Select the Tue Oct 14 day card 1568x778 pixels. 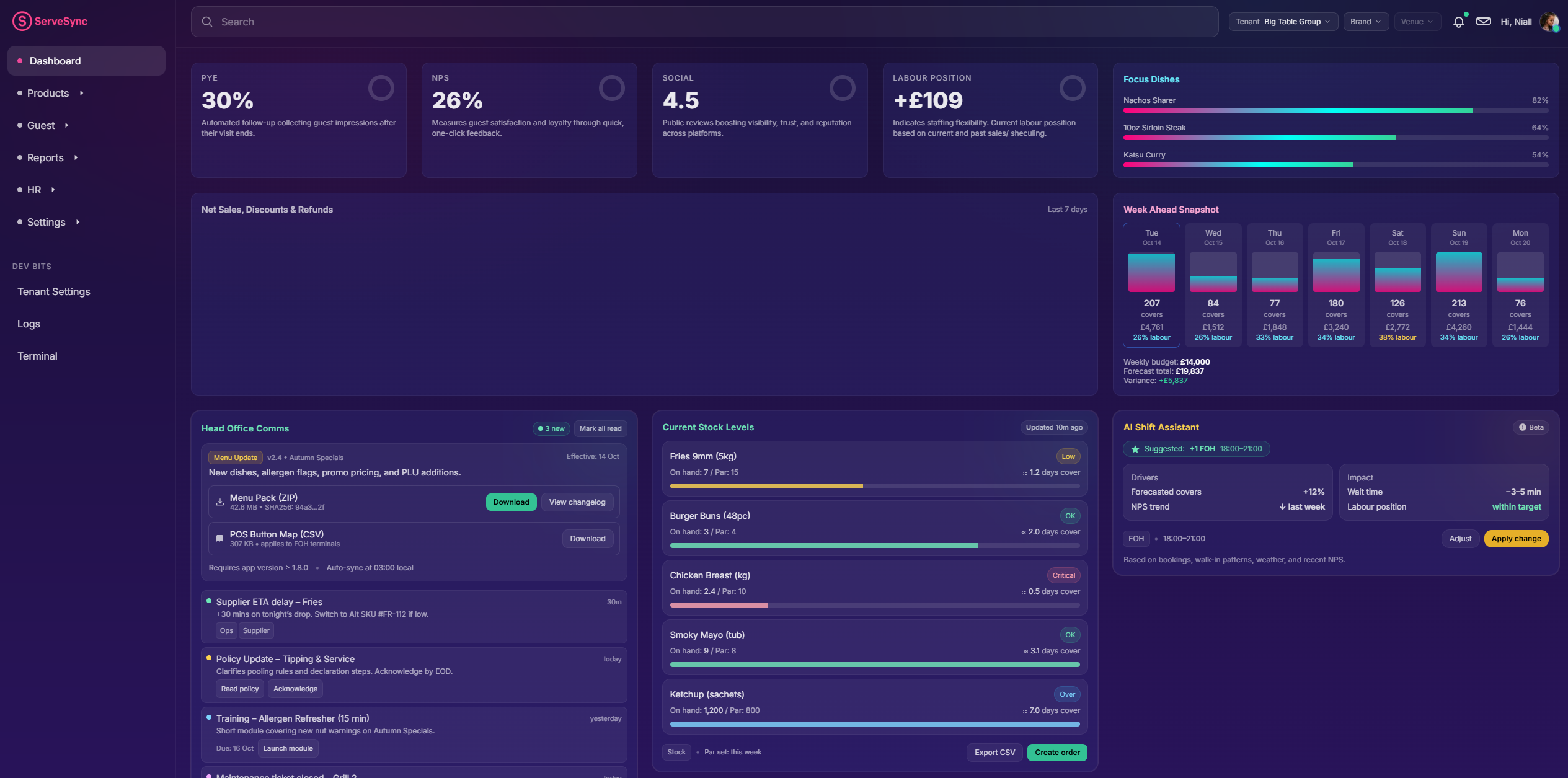coord(1151,285)
